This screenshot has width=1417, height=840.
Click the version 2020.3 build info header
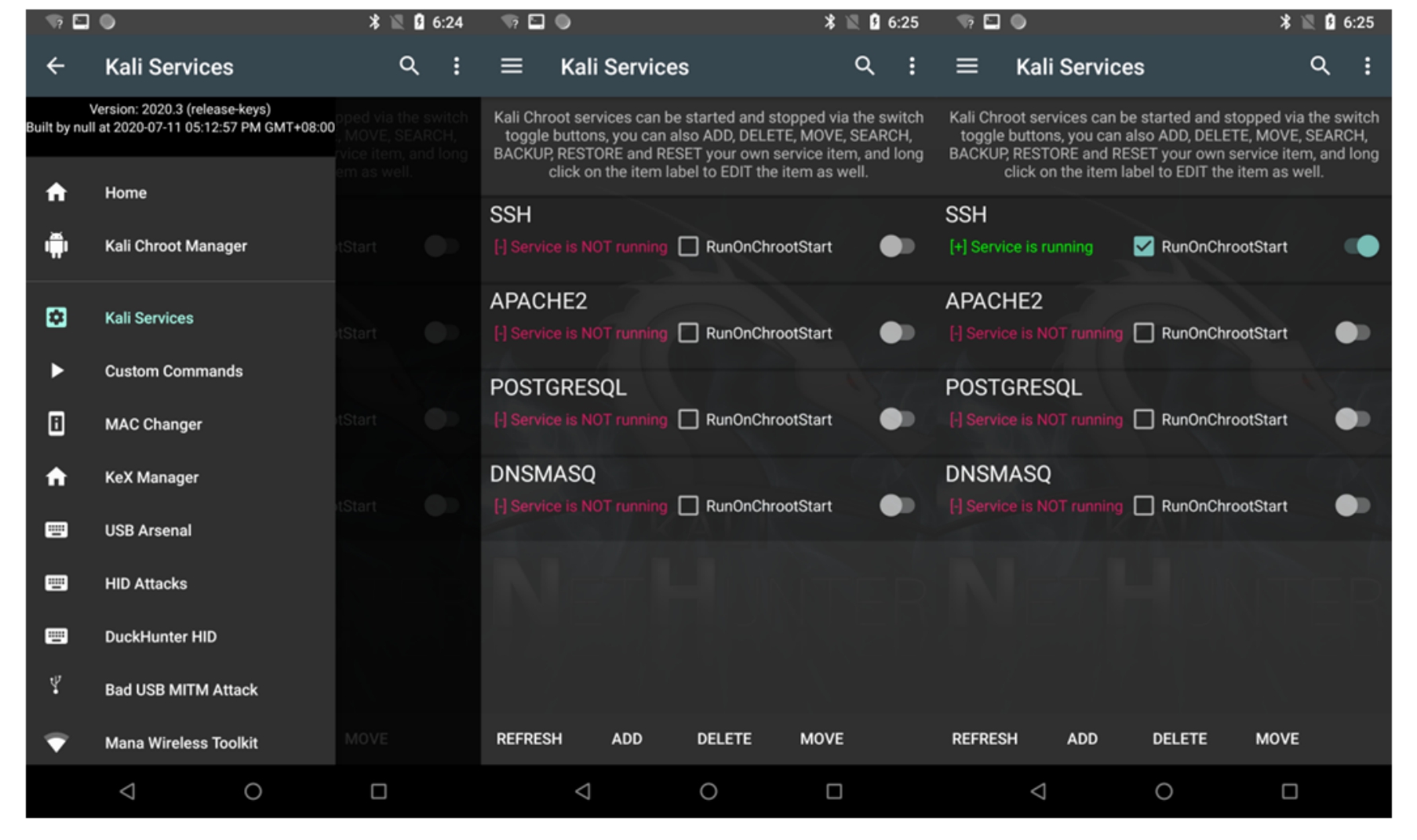pyautogui.click(x=180, y=118)
